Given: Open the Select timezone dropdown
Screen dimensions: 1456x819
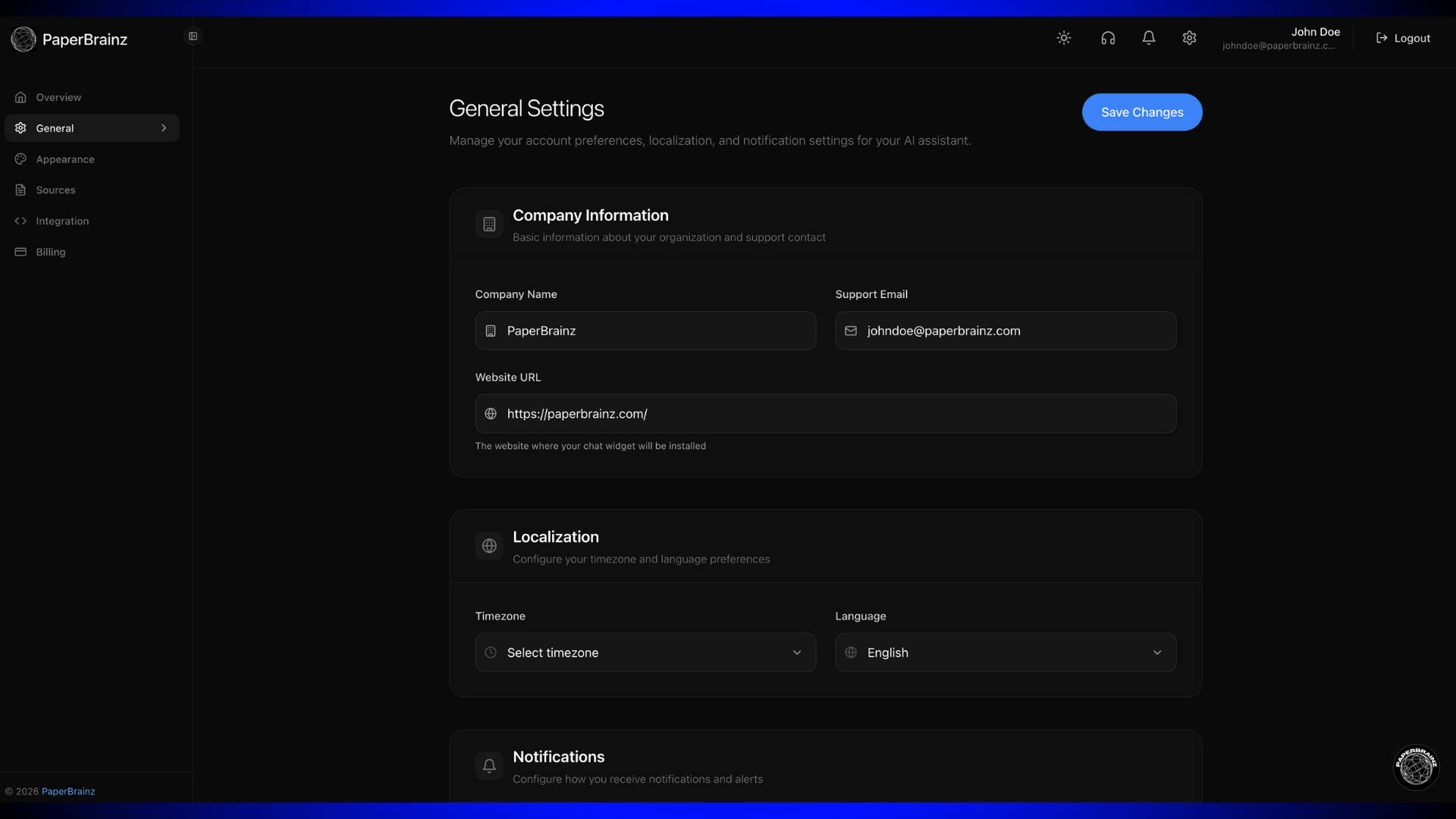Looking at the screenshot, I should (x=645, y=652).
